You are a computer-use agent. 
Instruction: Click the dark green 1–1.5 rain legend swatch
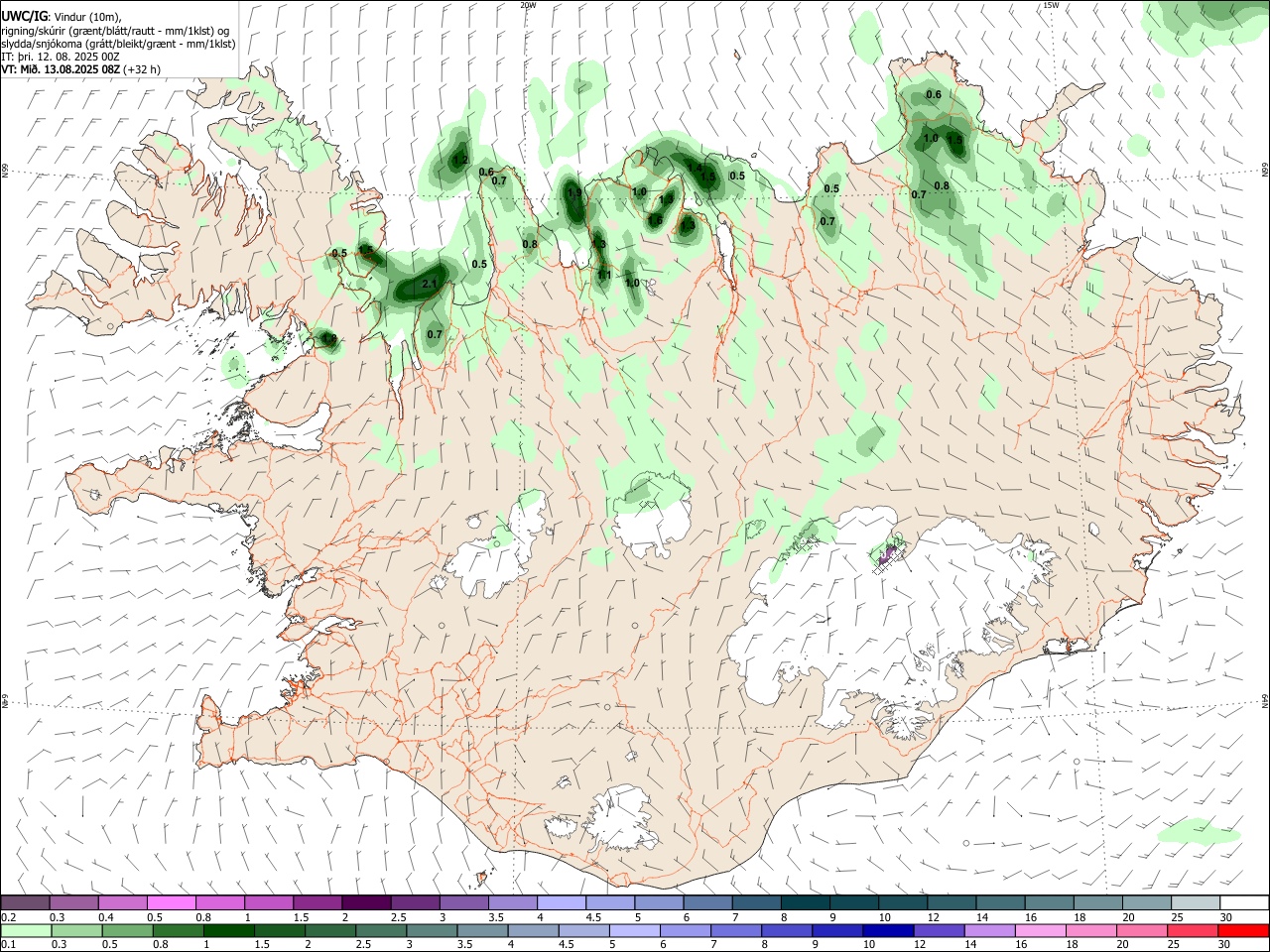point(229,930)
